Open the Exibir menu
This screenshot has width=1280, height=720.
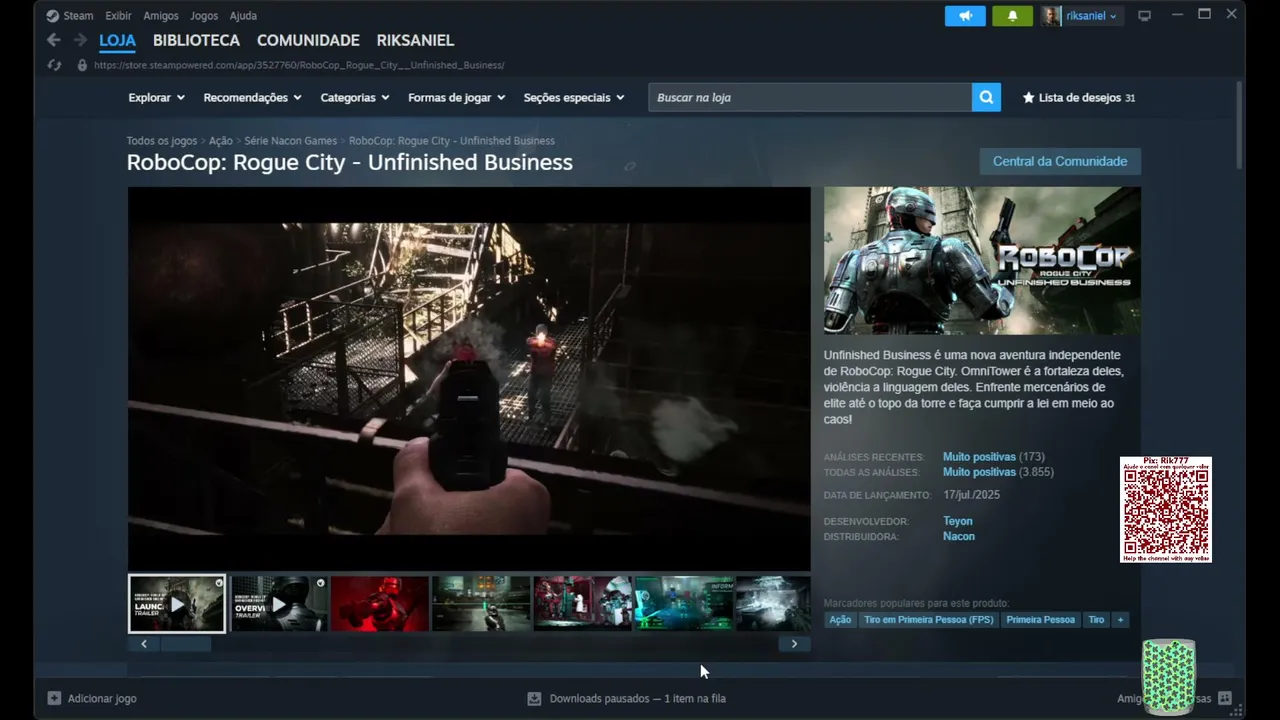click(x=118, y=16)
